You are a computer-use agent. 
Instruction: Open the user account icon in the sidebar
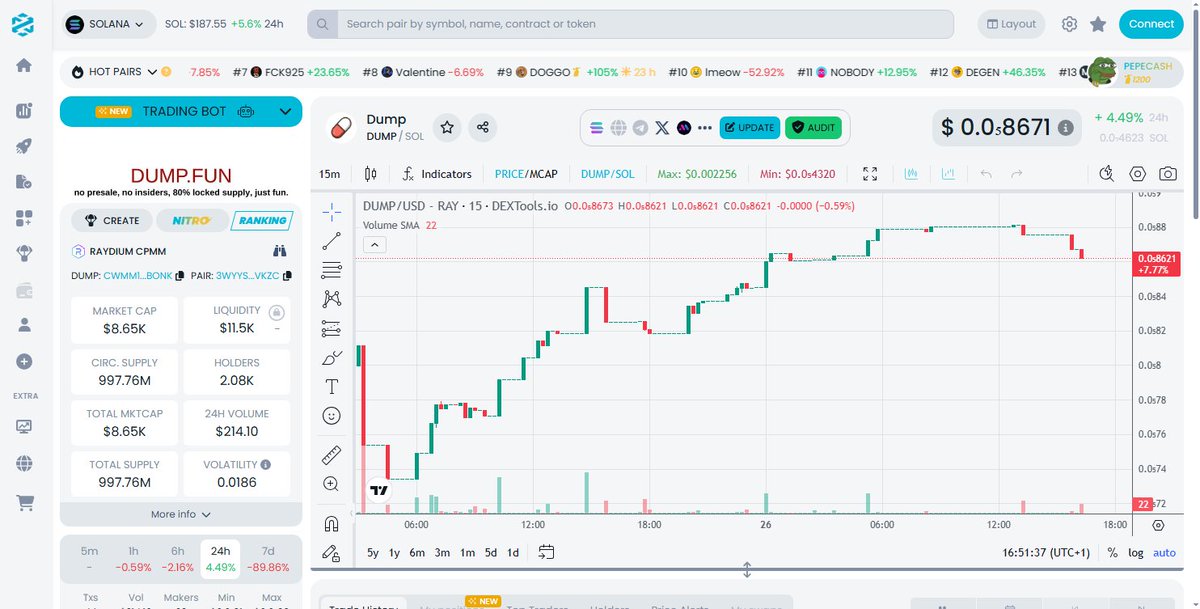pyautogui.click(x=24, y=325)
